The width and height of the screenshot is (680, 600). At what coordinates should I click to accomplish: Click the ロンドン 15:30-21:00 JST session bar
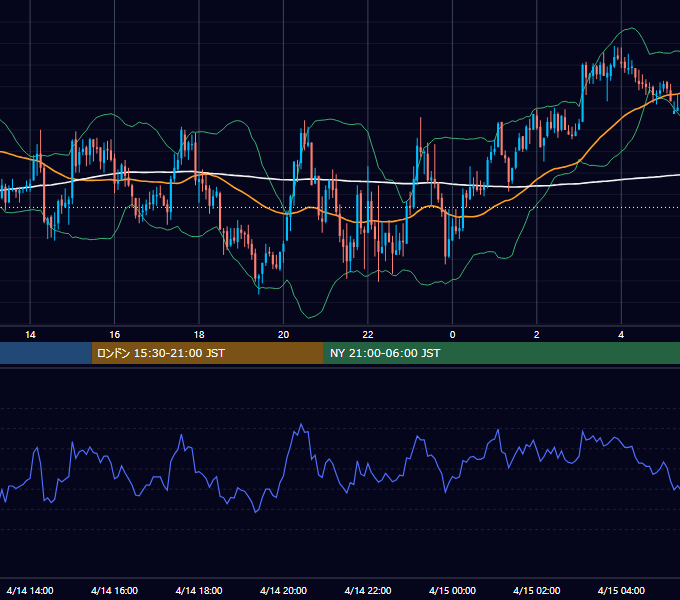[207, 353]
